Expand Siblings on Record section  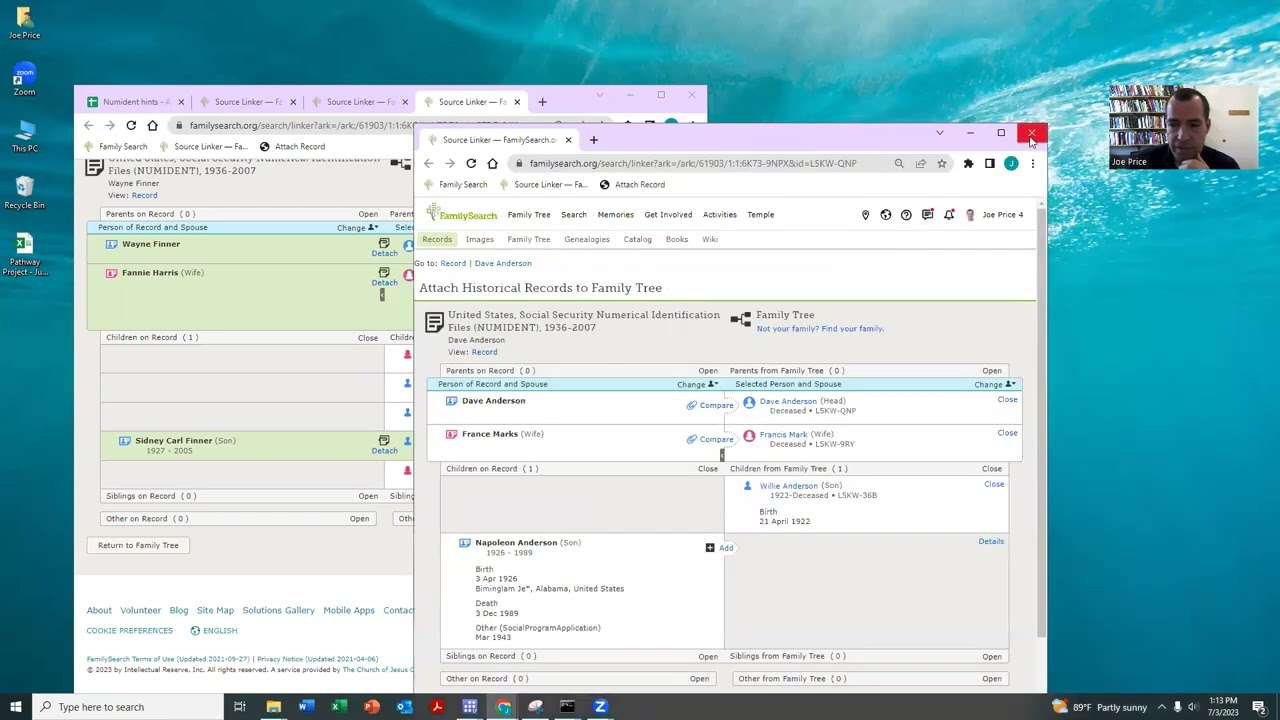coord(708,657)
